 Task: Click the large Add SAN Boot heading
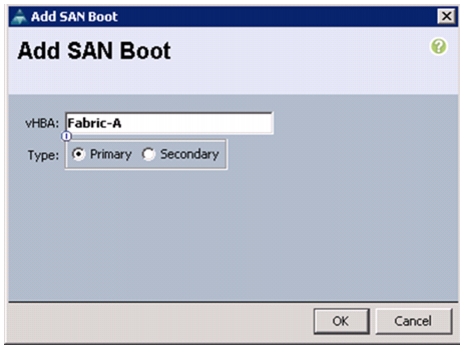pos(94,51)
